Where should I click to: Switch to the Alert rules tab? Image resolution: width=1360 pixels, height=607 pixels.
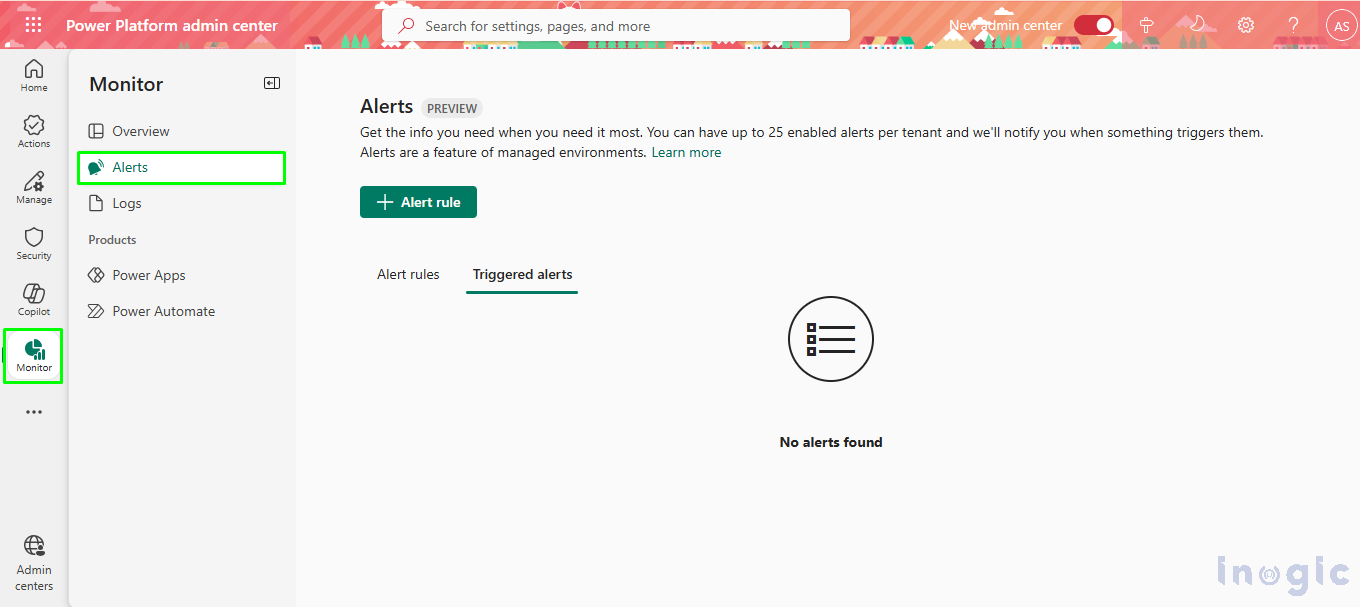click(408, 274)
